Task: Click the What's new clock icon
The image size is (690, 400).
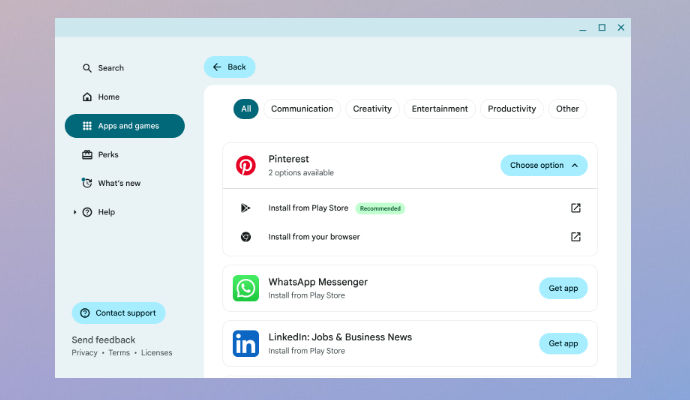Action: pos(87,183)
